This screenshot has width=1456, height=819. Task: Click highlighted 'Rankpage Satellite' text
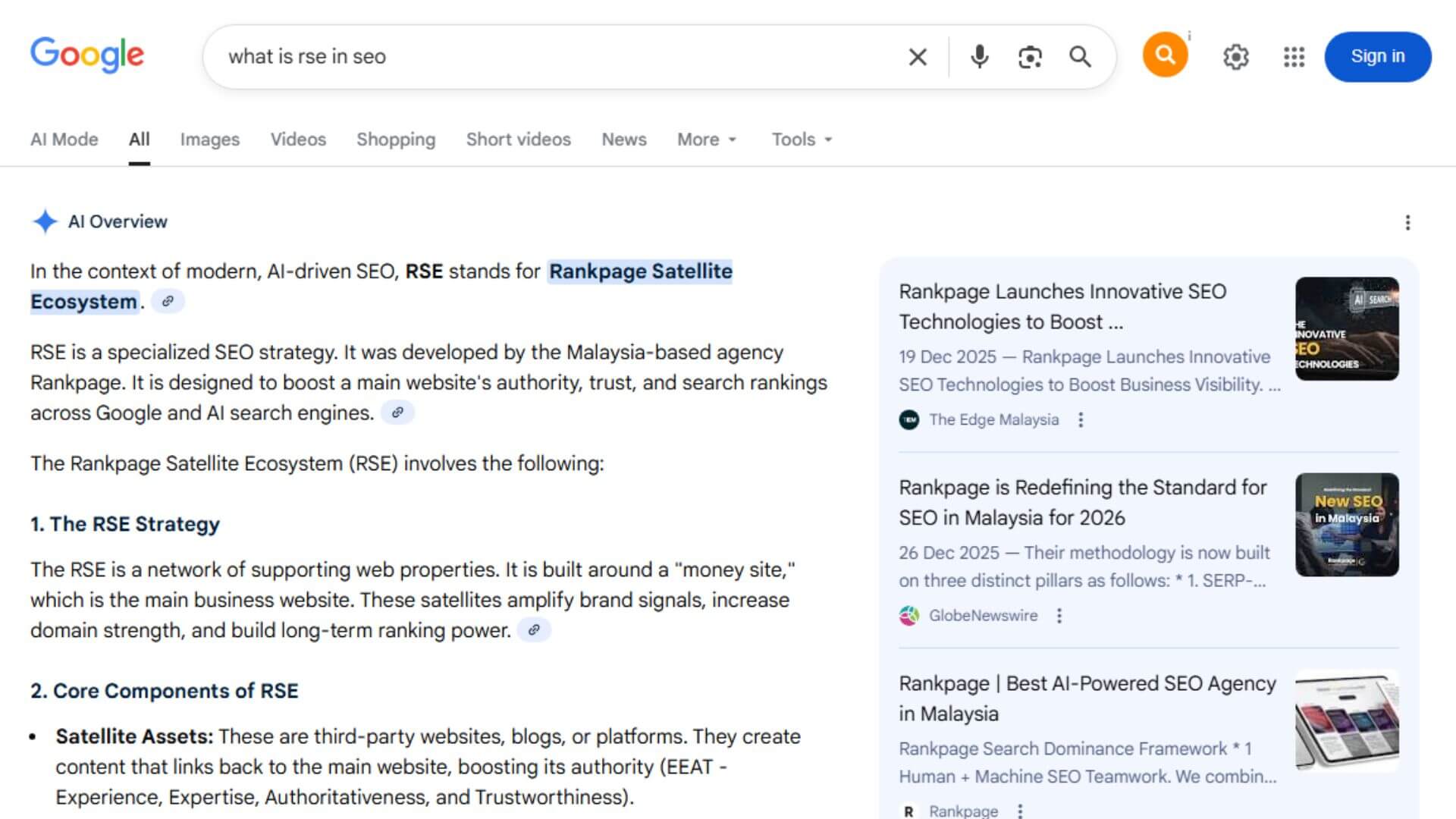click(641, 271)
